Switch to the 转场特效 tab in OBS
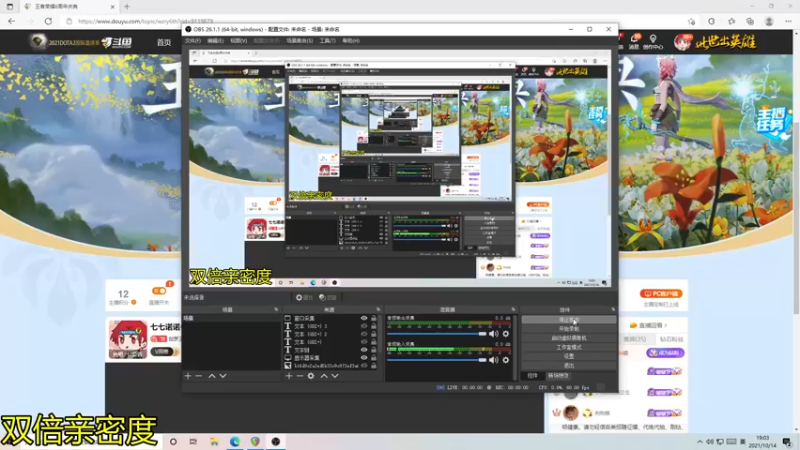The width and height of the screenshot is (800, 450). pyautogui.click(x=558, y=376)
